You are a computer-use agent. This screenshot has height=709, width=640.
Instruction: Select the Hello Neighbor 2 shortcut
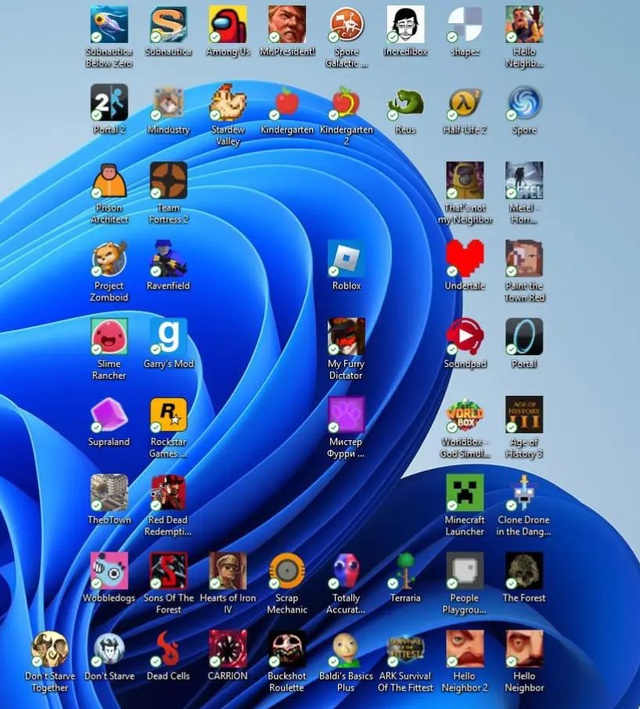point(465,649)
